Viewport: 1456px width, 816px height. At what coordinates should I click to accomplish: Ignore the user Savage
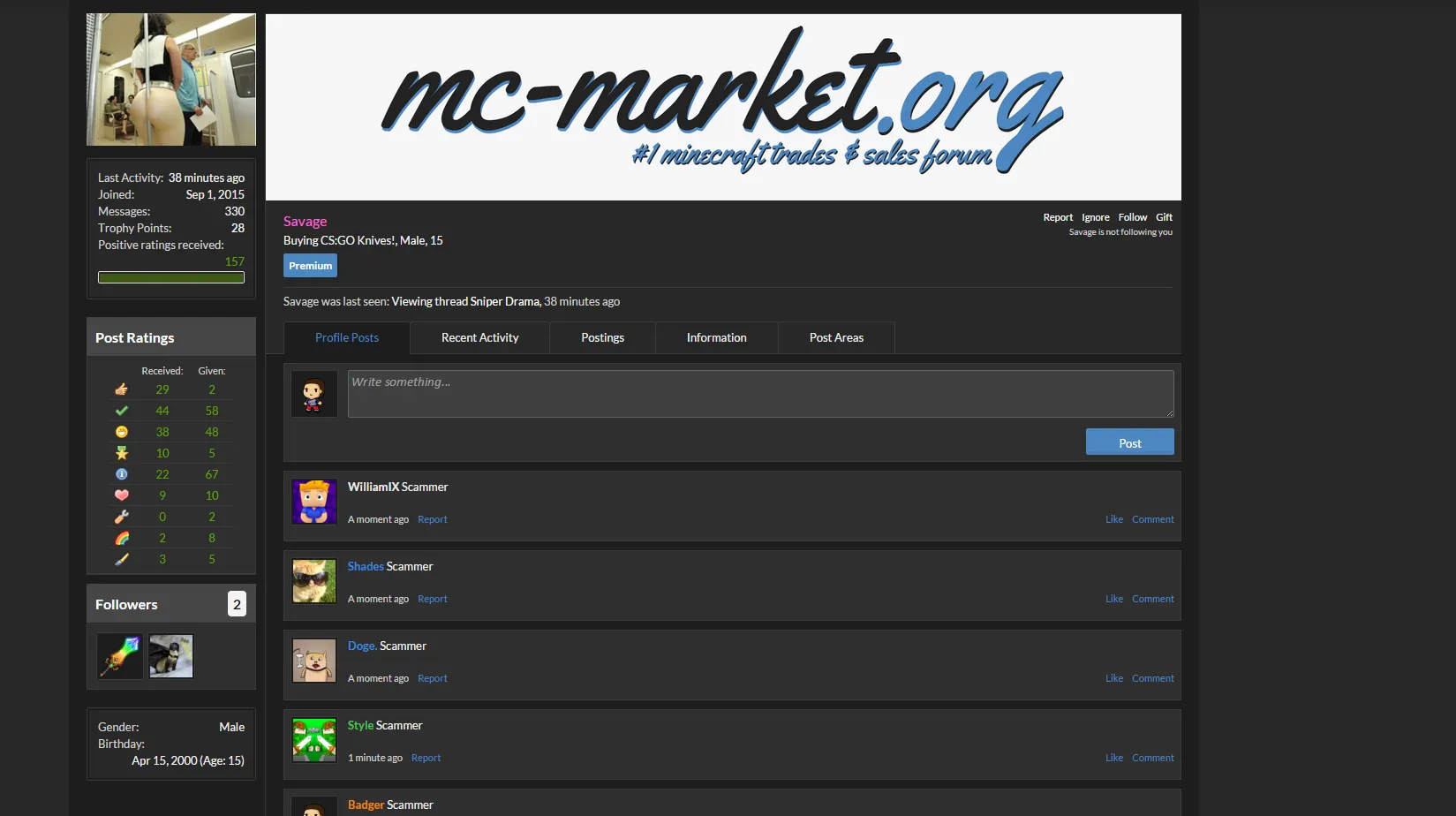coord(1096,217)
